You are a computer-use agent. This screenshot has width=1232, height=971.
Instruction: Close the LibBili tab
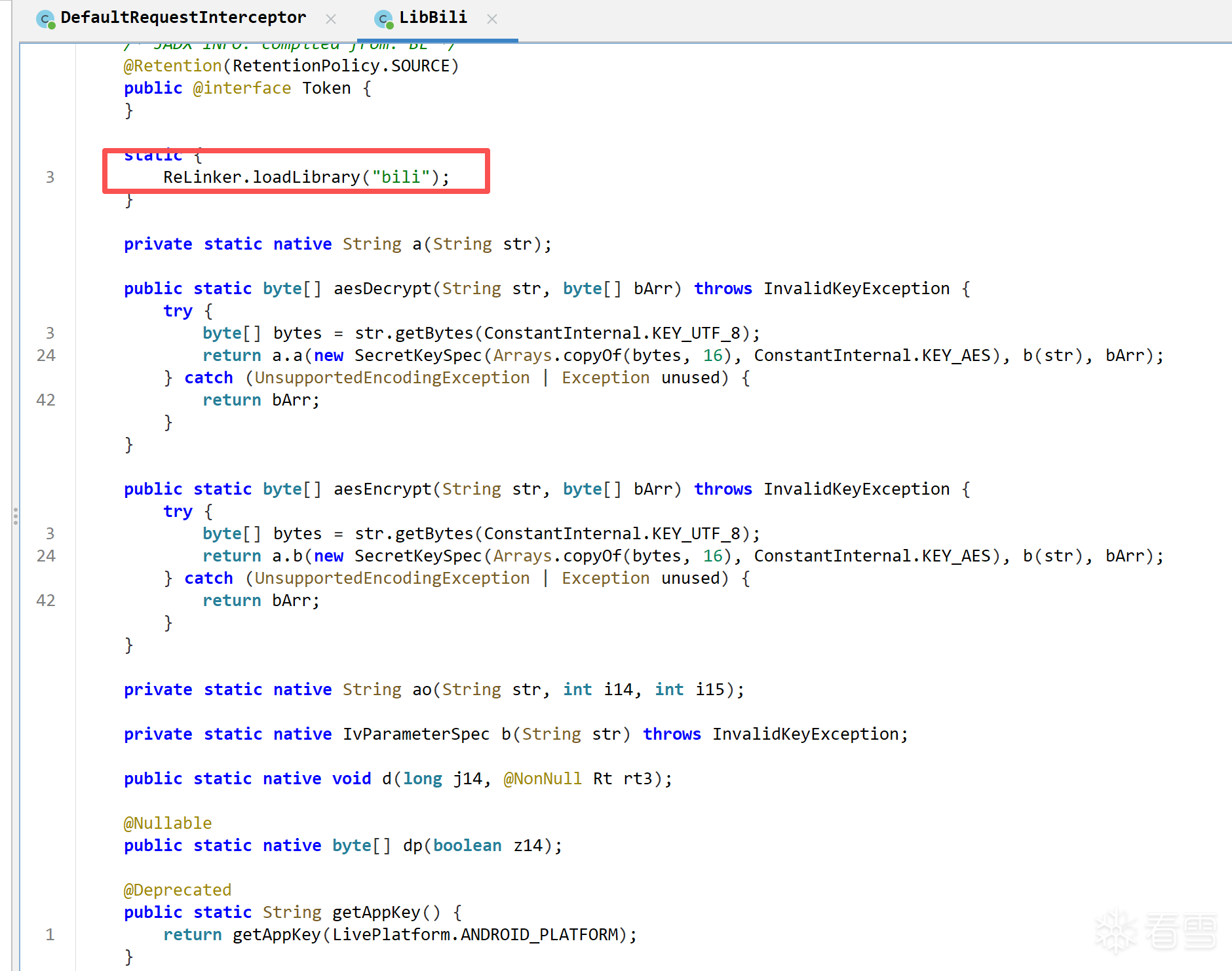click(492, 19)
